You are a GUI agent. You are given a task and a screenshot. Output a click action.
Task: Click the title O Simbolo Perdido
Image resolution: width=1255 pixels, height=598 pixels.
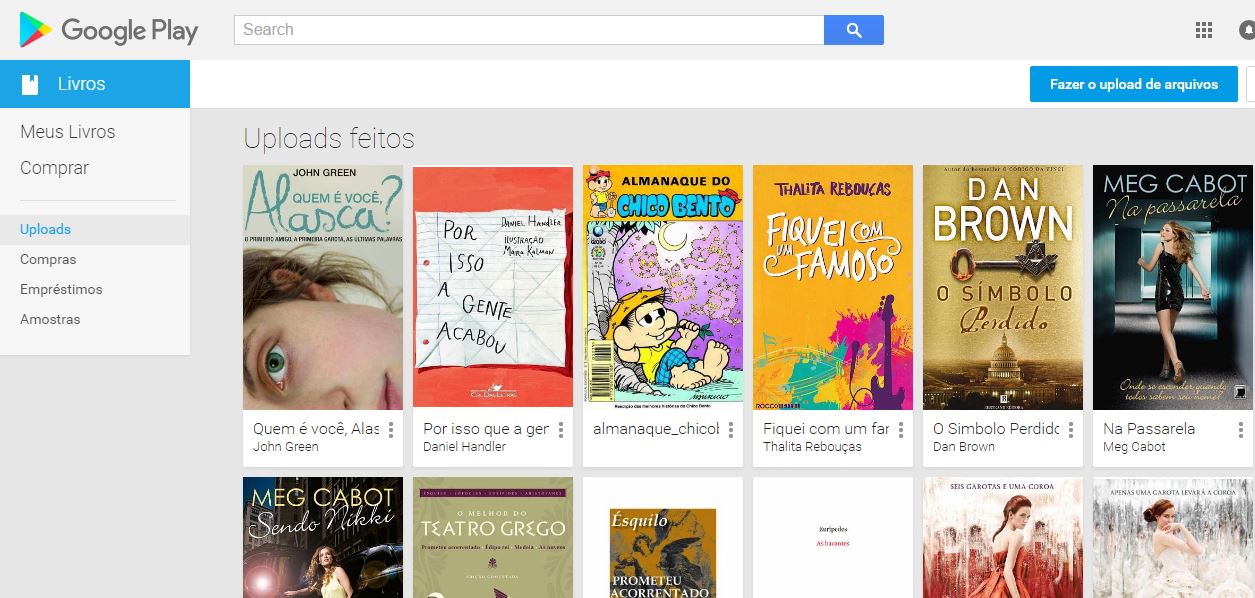coord(996,429)
